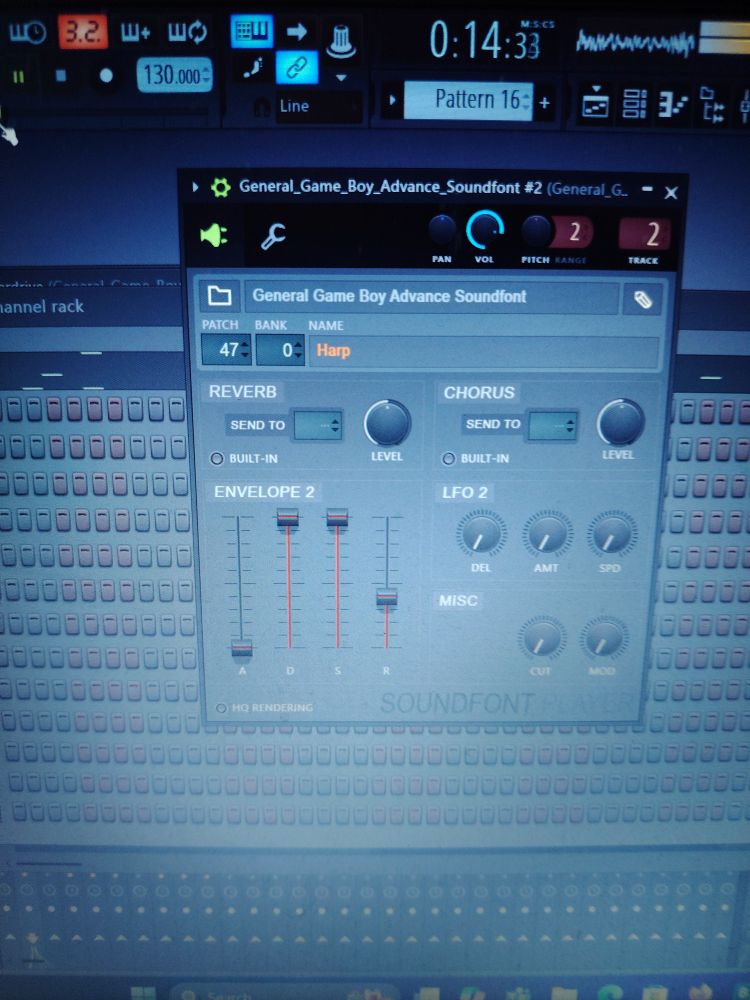Click the LFO 2 SPD knob
Viewport: 750px width, 1000px height.
[612, 534]
